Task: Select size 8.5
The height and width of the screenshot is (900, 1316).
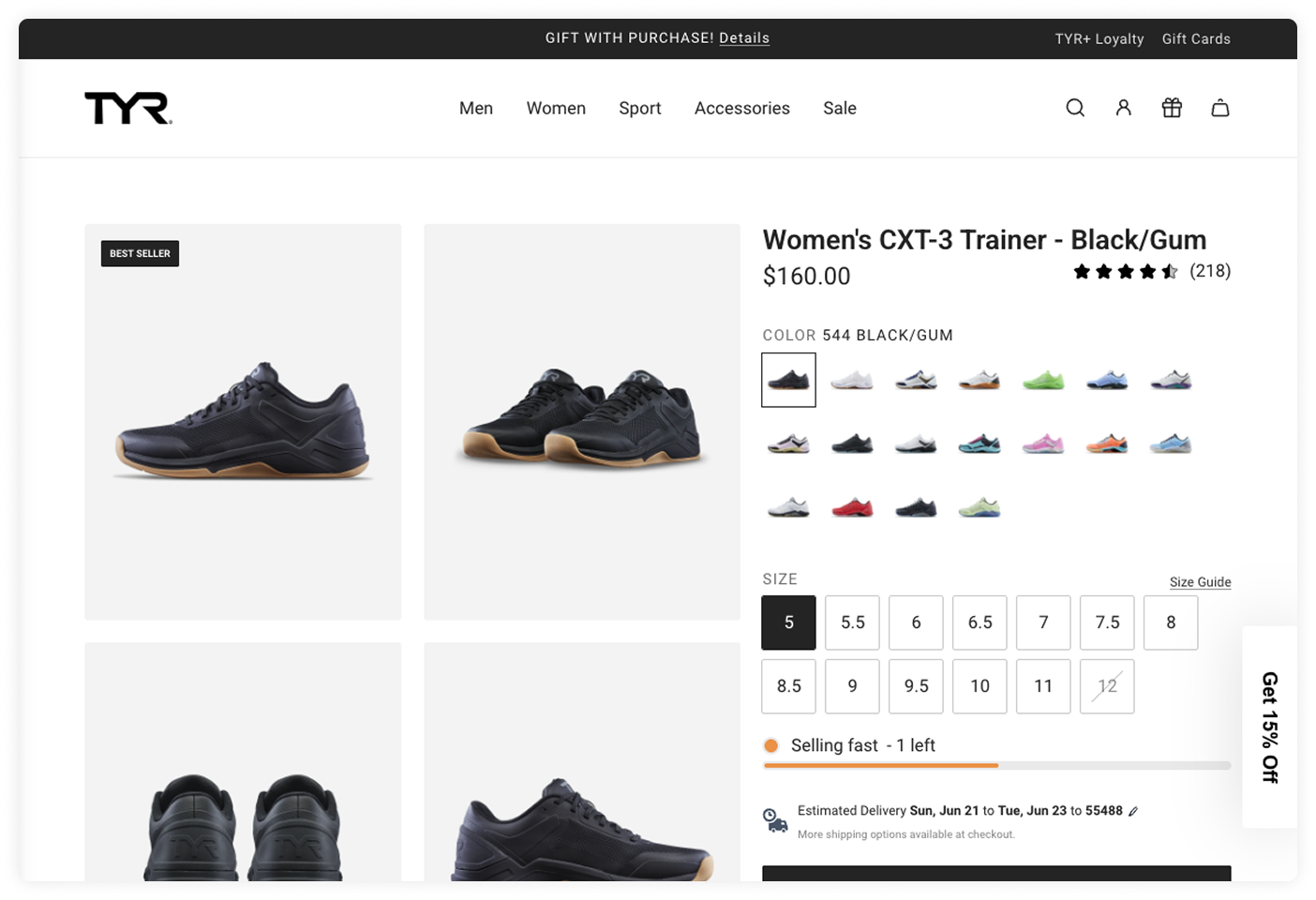Action: [788, 686]
